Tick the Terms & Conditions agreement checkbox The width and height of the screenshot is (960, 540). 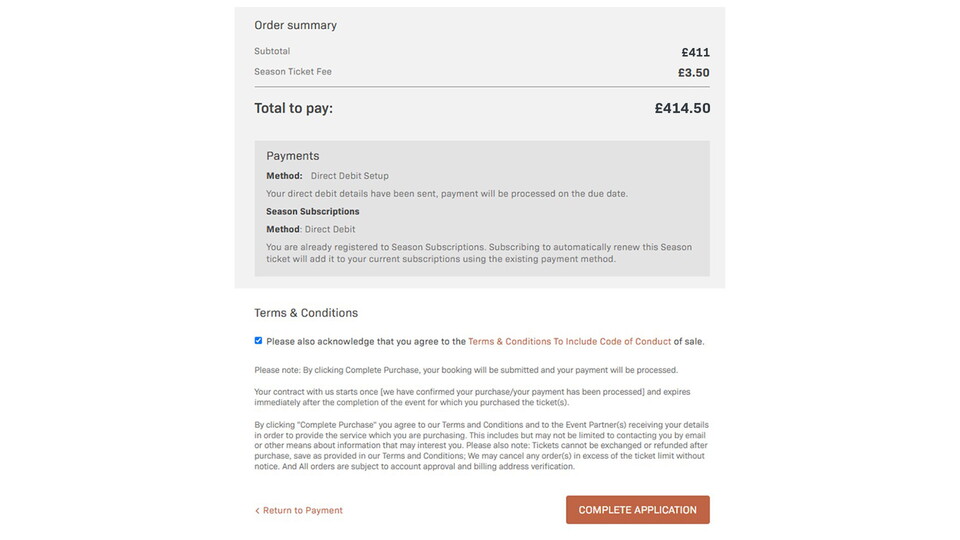click(x=258, y=341)
